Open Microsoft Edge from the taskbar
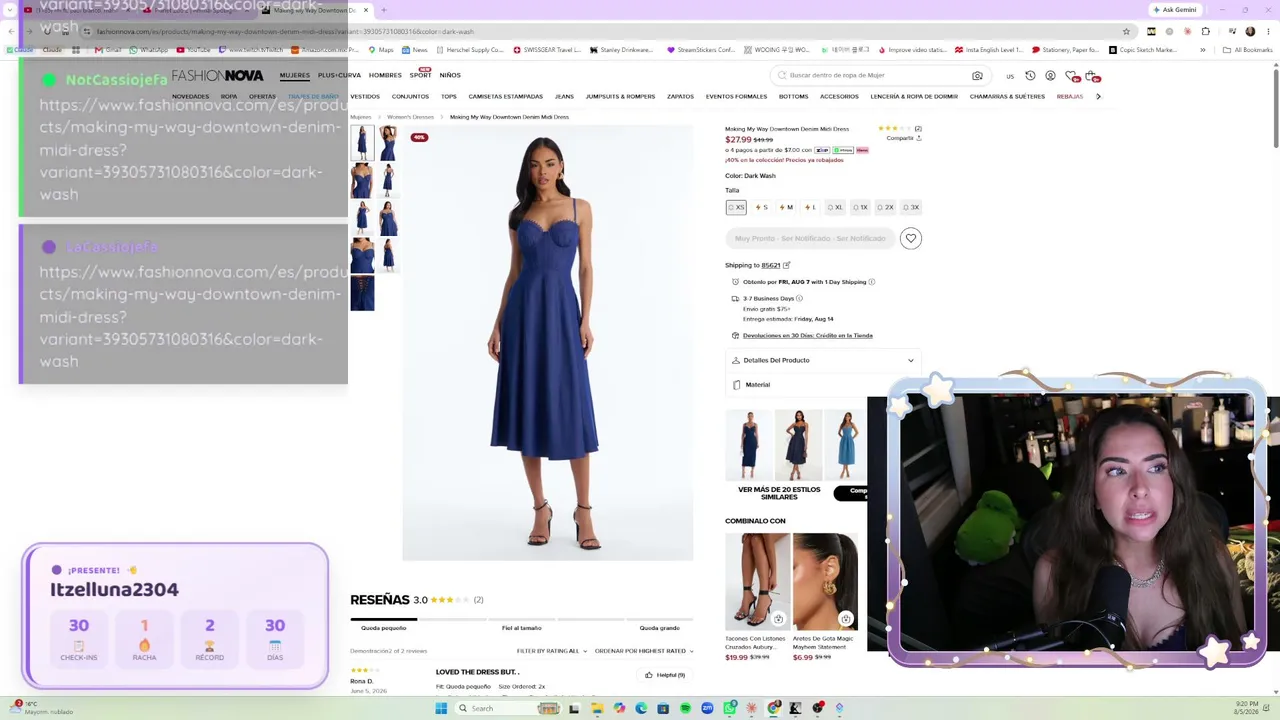The height and width of the screenshot is (720, 1280). point(641,708)
